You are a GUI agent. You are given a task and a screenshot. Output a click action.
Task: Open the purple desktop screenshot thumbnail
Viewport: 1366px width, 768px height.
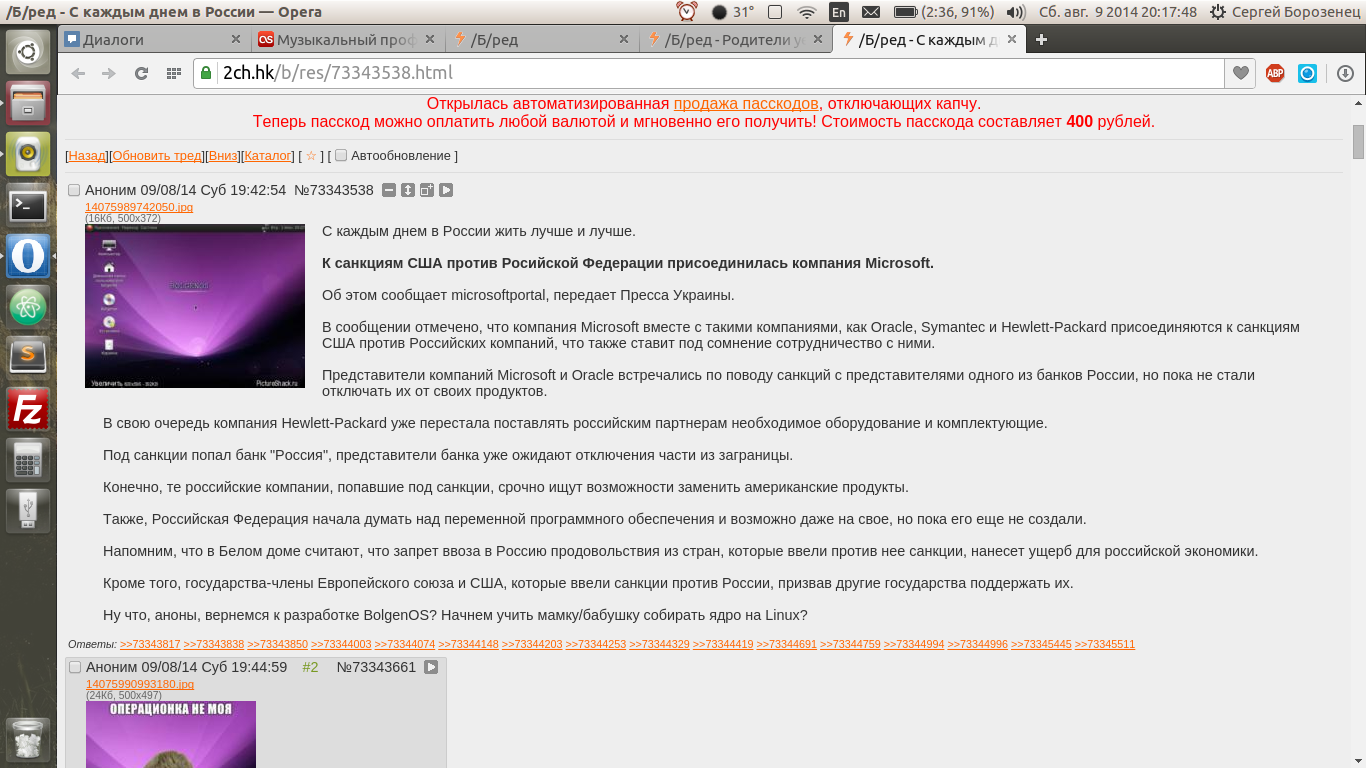click(195, 306)
